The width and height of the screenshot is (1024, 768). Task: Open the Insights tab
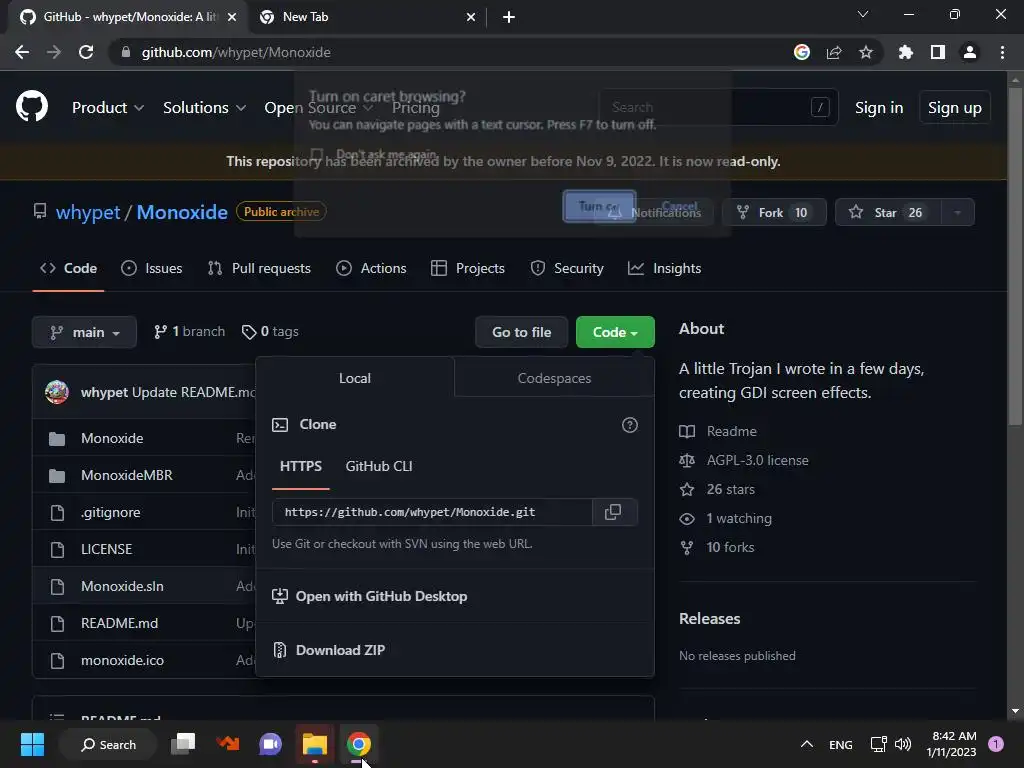[x=664, y=268]
